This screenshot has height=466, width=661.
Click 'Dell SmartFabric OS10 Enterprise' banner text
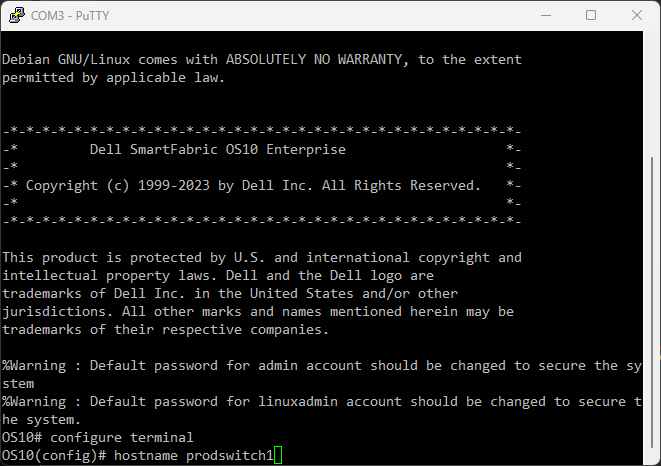coord(217,150)
